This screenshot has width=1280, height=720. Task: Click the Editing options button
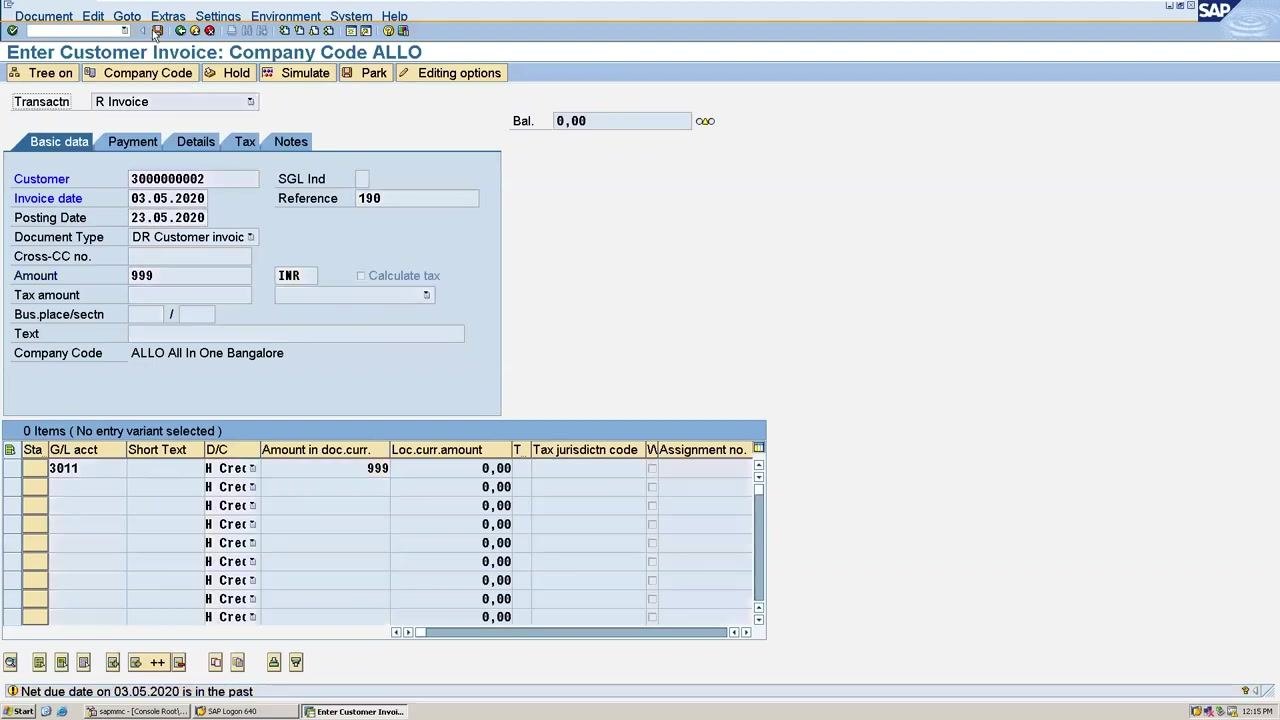pyautogui.click(x=450, y=73)
